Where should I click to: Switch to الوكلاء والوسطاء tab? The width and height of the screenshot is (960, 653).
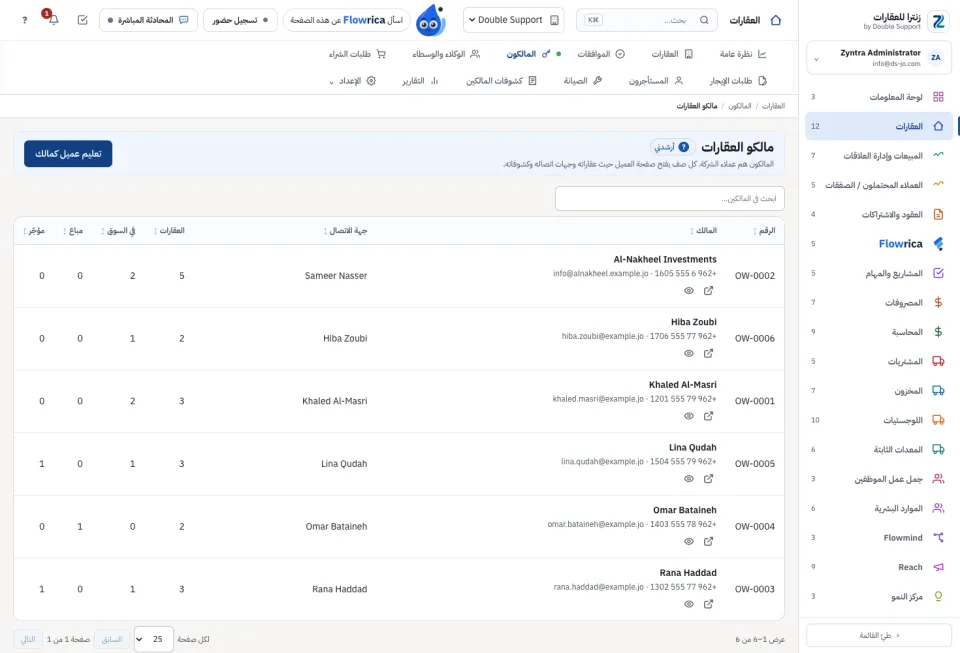coord(446,54)
